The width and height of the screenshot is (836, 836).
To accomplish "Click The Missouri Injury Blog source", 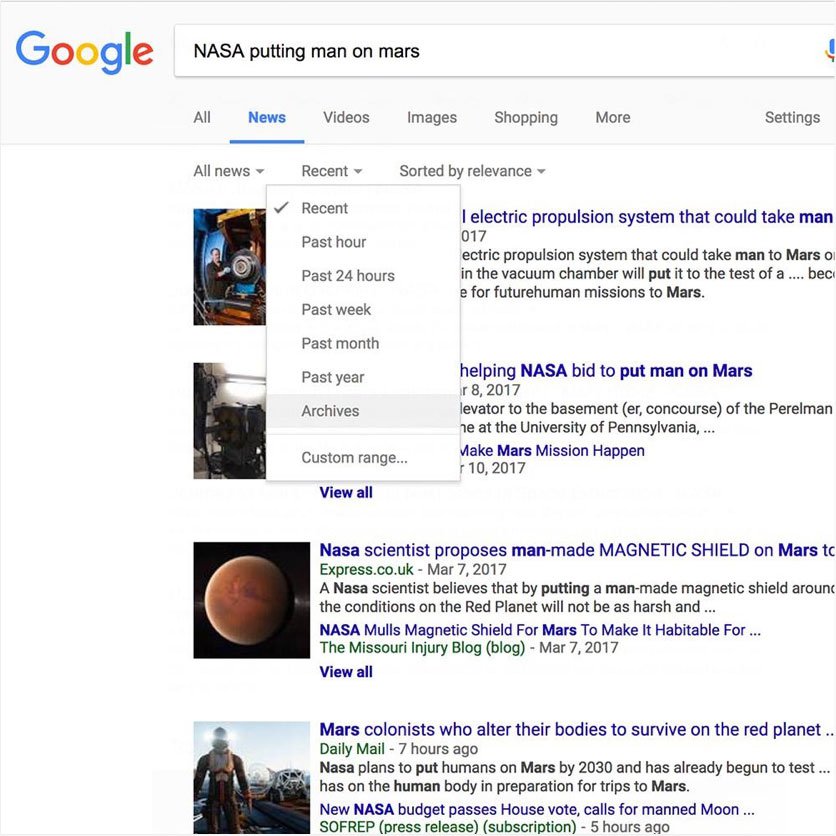I will click(422, 647).
